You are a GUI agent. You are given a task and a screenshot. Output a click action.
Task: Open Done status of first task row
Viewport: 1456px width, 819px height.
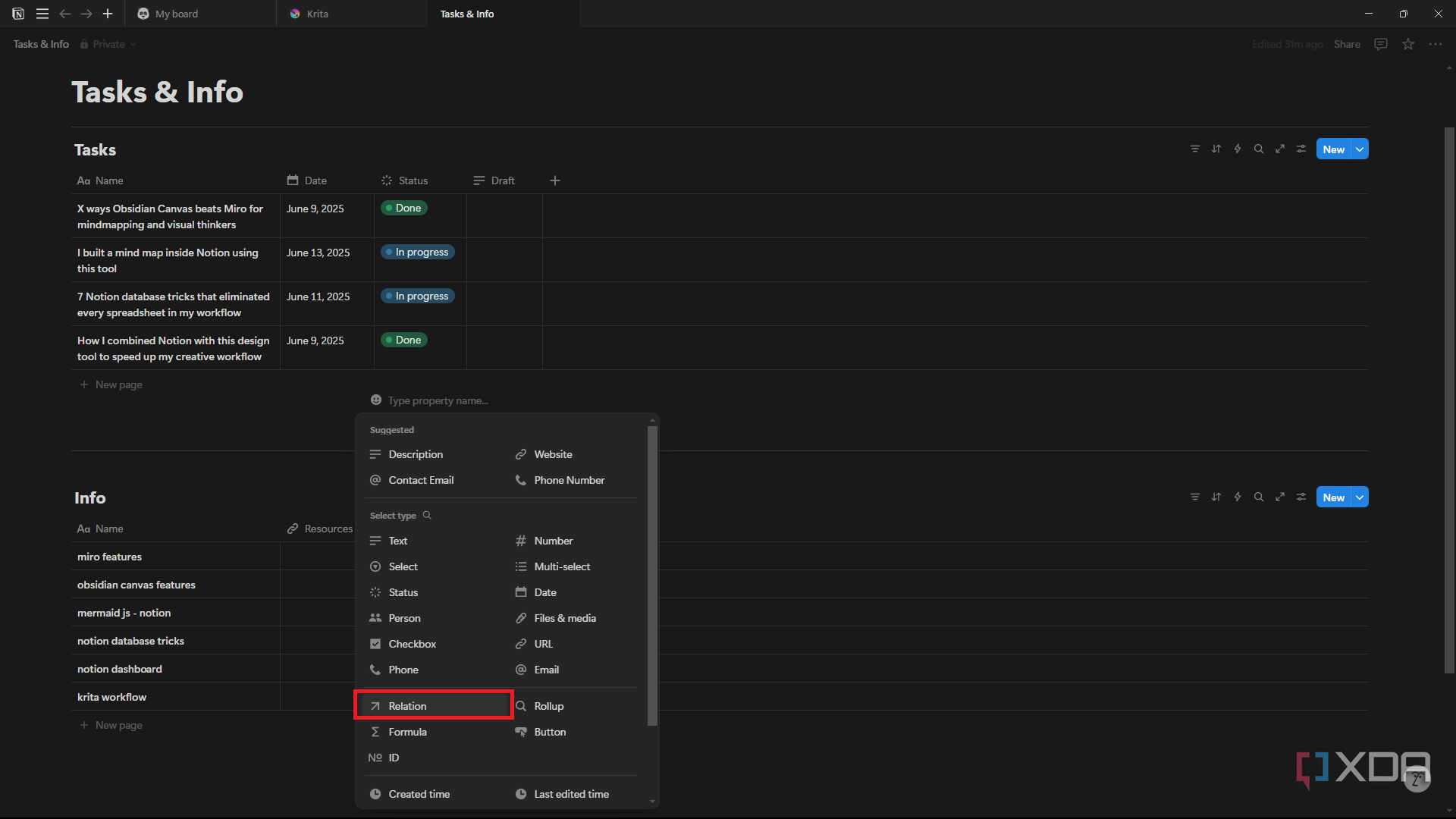click(404, 208)
